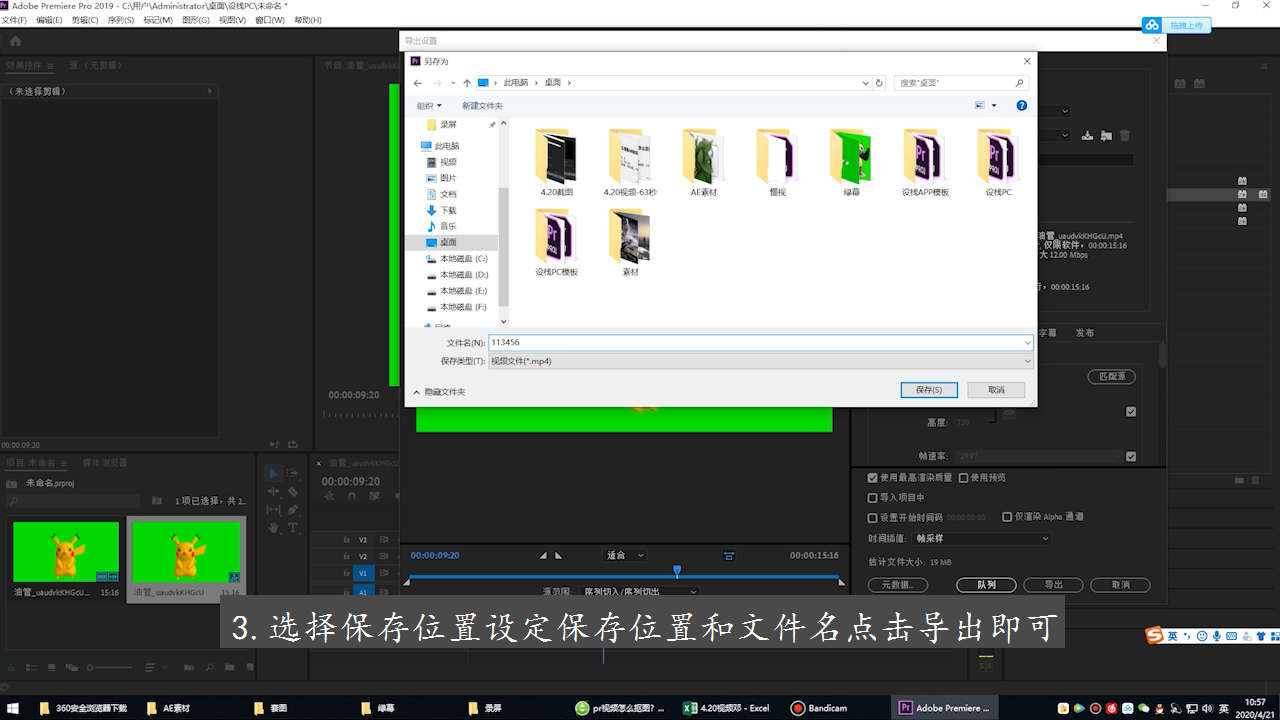Select the Razor tool
Image resolution: width=1280 pixels, height=720 pixels.
(293, 491)
